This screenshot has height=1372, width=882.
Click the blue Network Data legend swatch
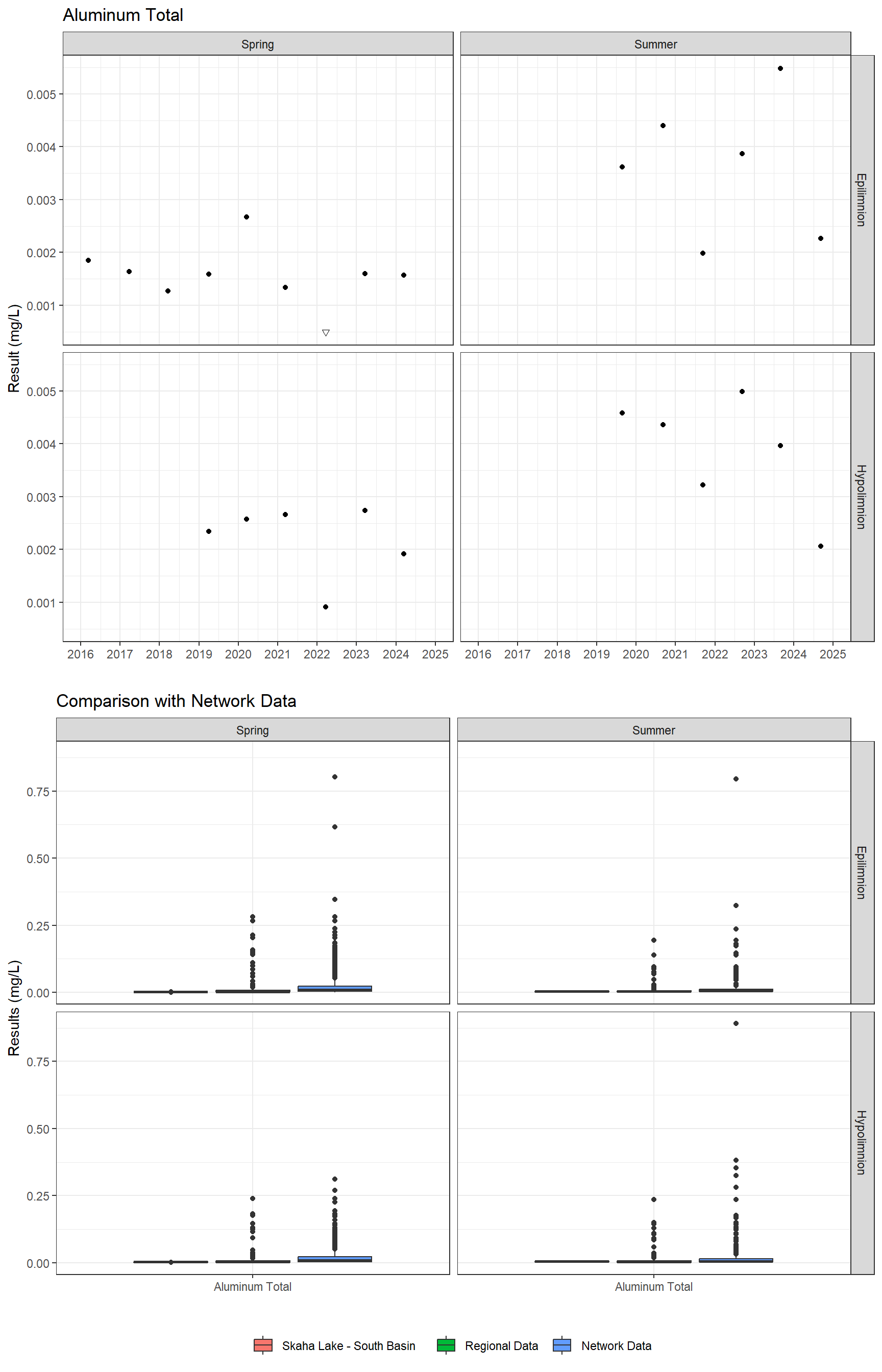click(x=562, y=1345)
